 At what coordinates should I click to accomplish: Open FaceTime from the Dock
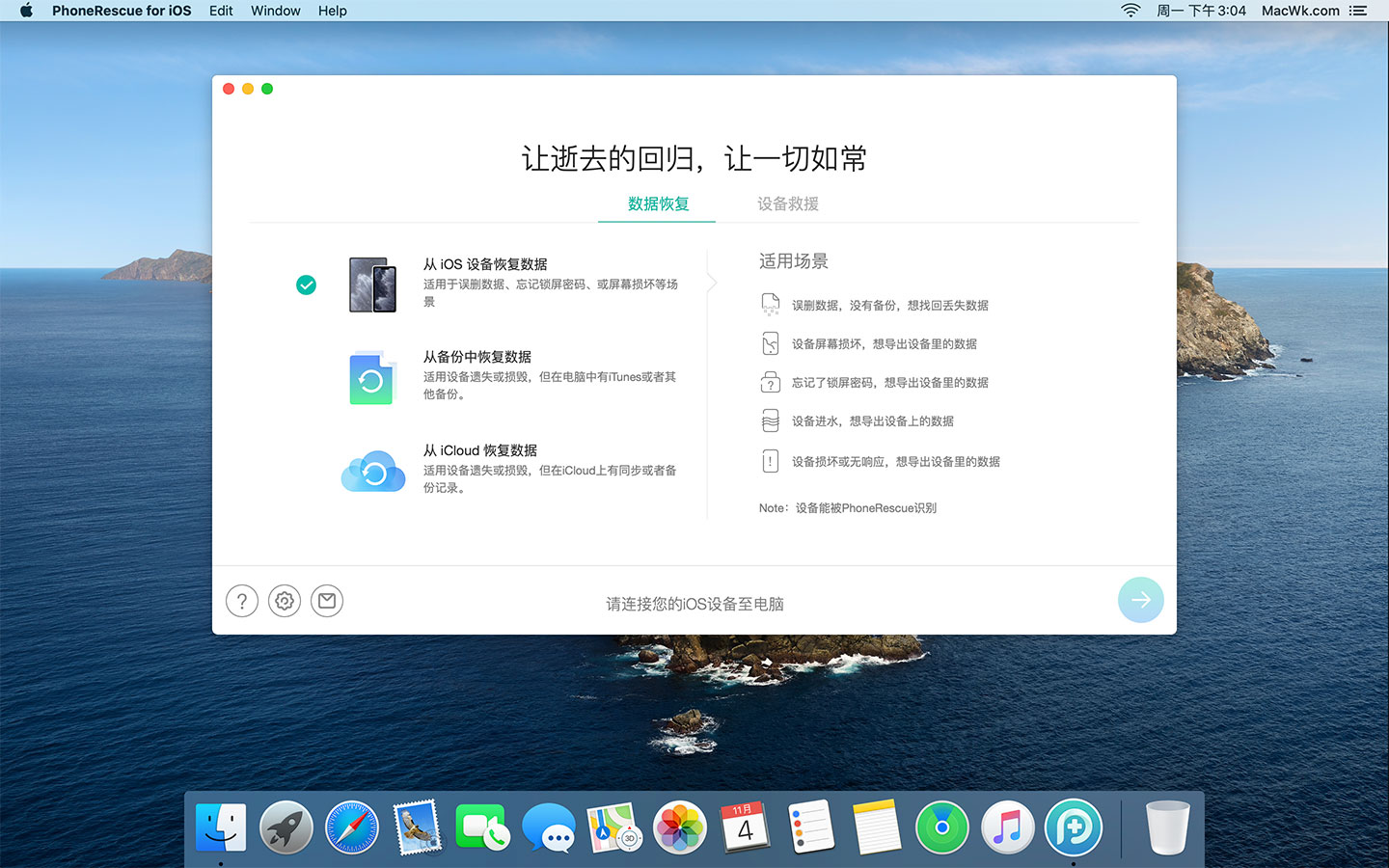coord(482,827)
